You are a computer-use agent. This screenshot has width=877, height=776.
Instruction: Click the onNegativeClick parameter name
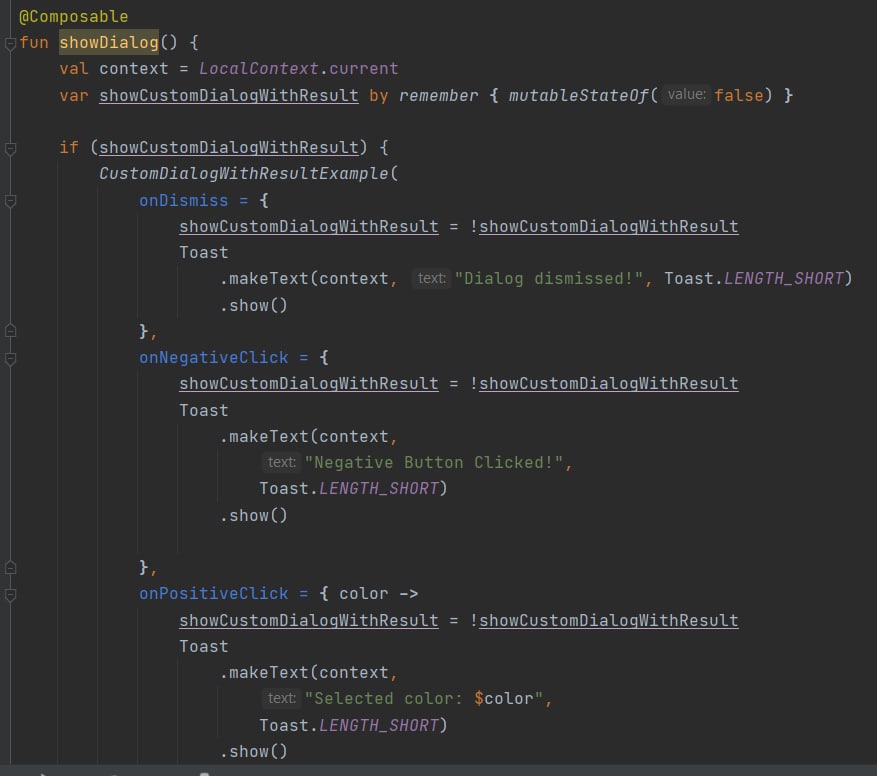214,358
